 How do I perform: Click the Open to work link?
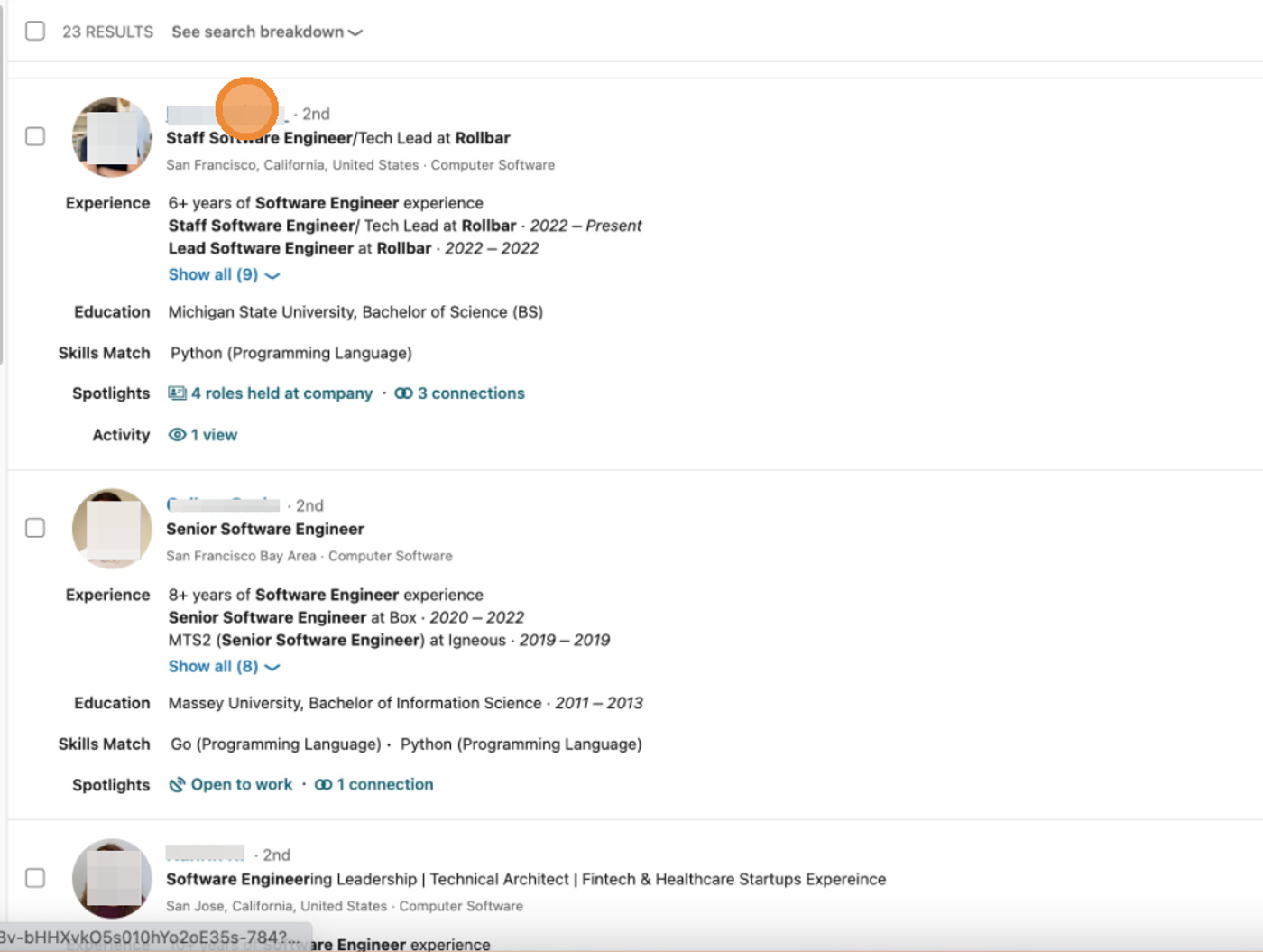[242, 785]
